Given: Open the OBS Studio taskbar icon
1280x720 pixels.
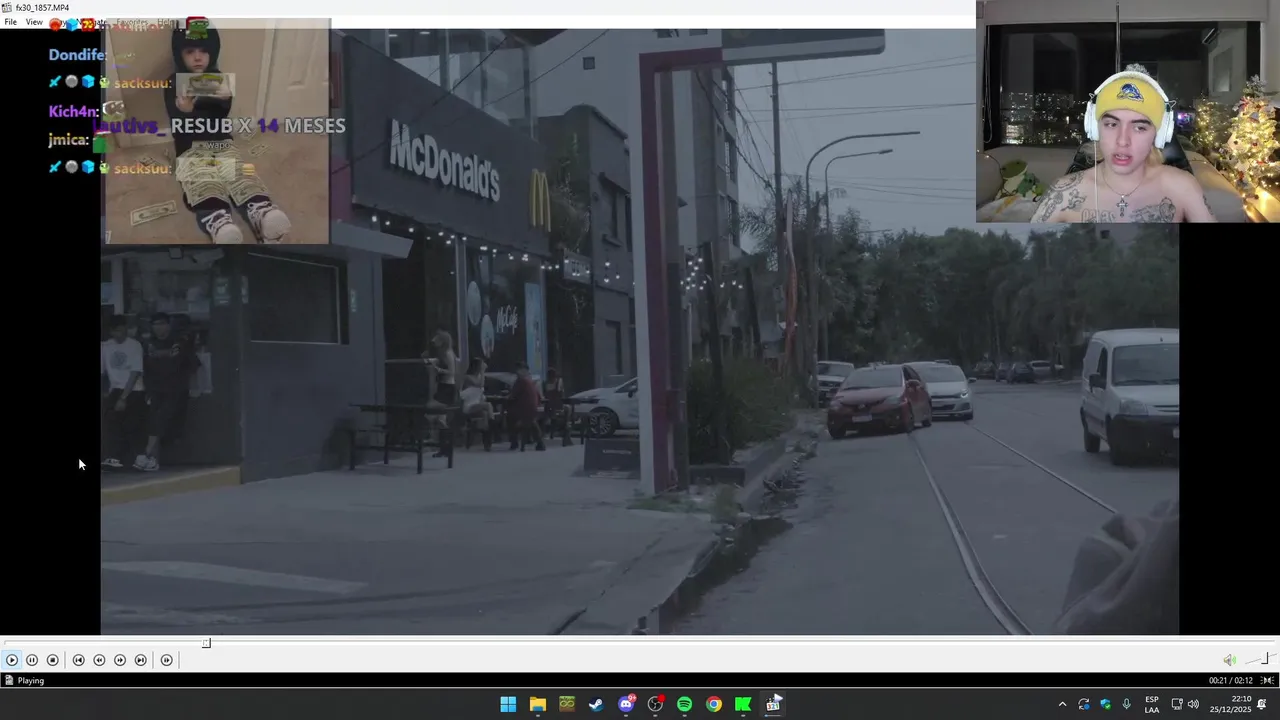Looking at the screenshot, I should (655, 704).
